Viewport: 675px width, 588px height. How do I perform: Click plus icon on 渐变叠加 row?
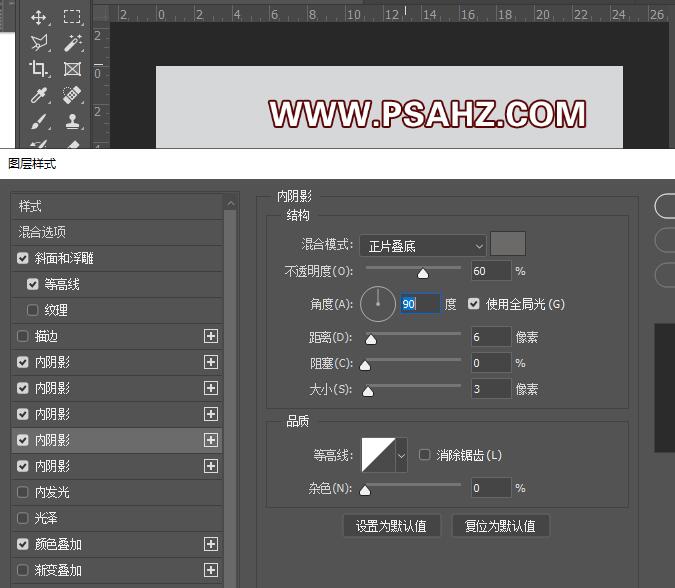(x=211, y=570)
